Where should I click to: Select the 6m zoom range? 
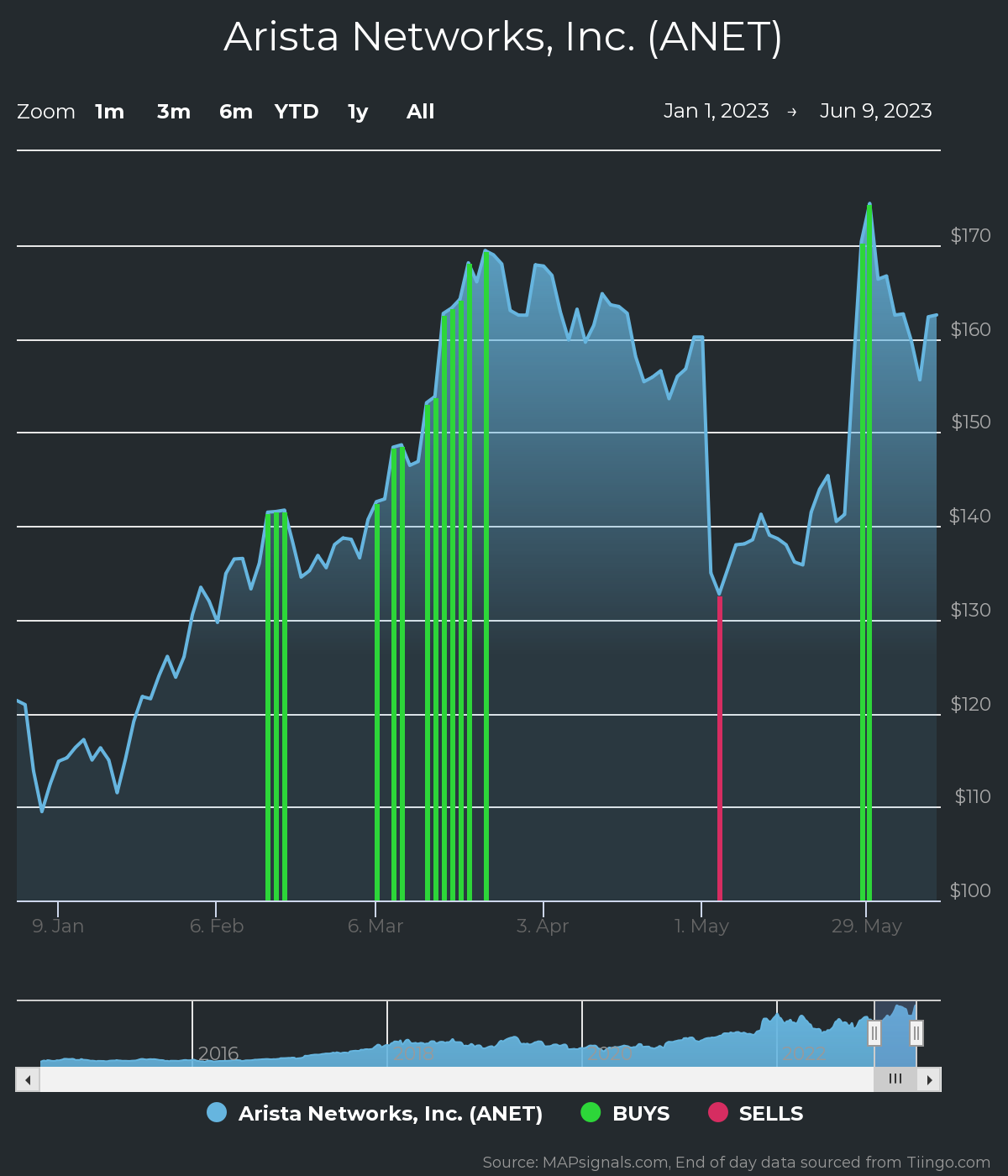click(236, 112)
